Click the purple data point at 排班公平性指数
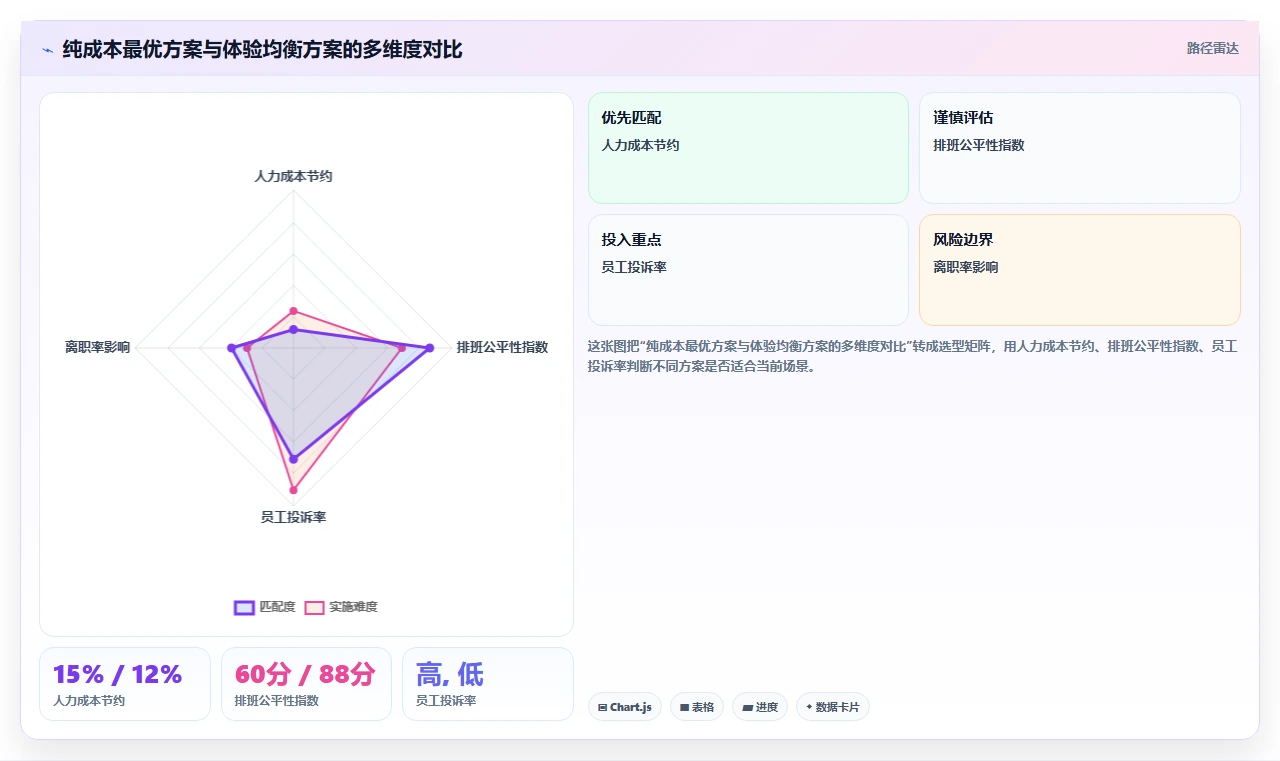 [430, 348]
